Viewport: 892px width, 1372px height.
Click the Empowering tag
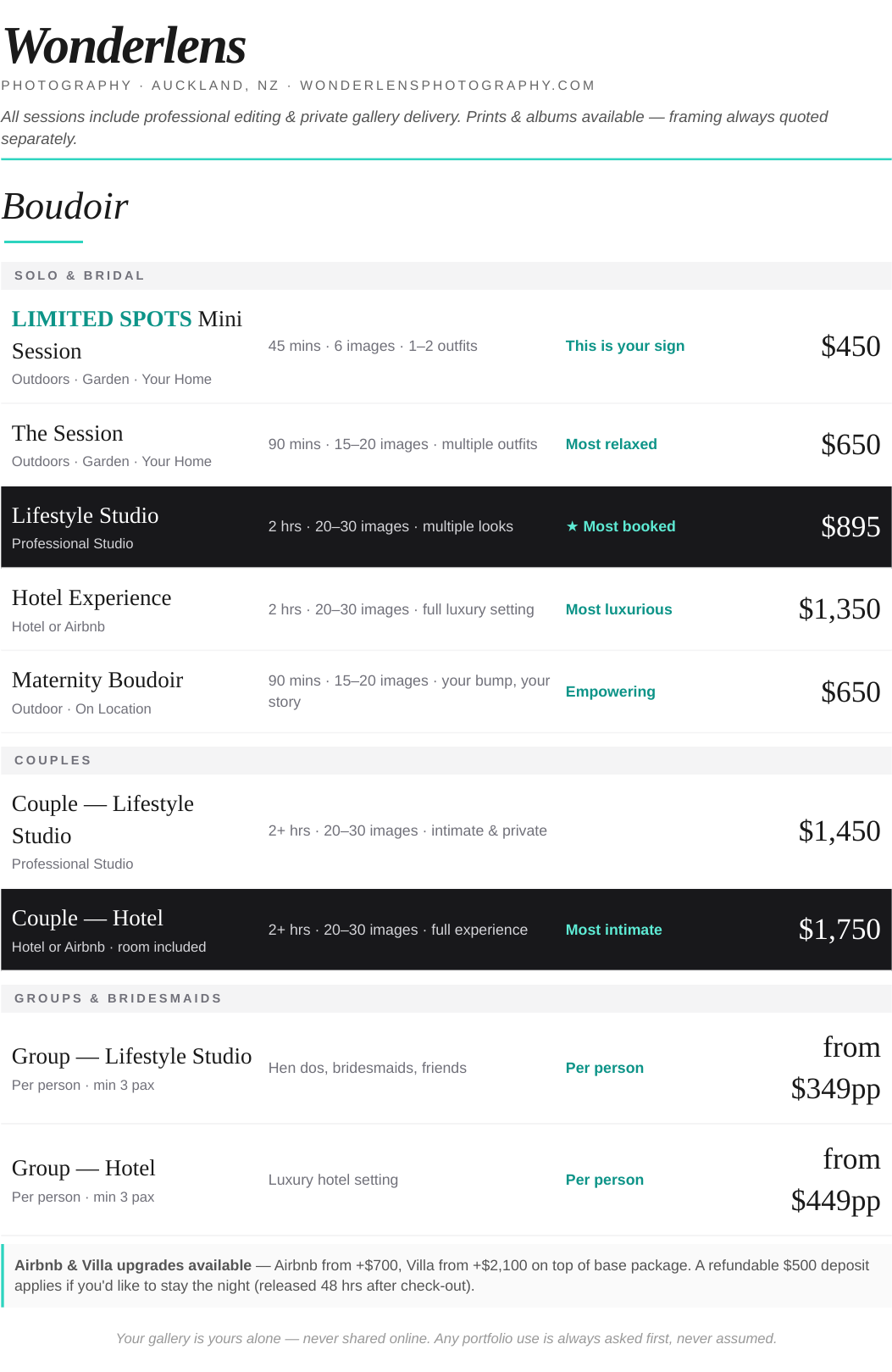coord(611,692)
